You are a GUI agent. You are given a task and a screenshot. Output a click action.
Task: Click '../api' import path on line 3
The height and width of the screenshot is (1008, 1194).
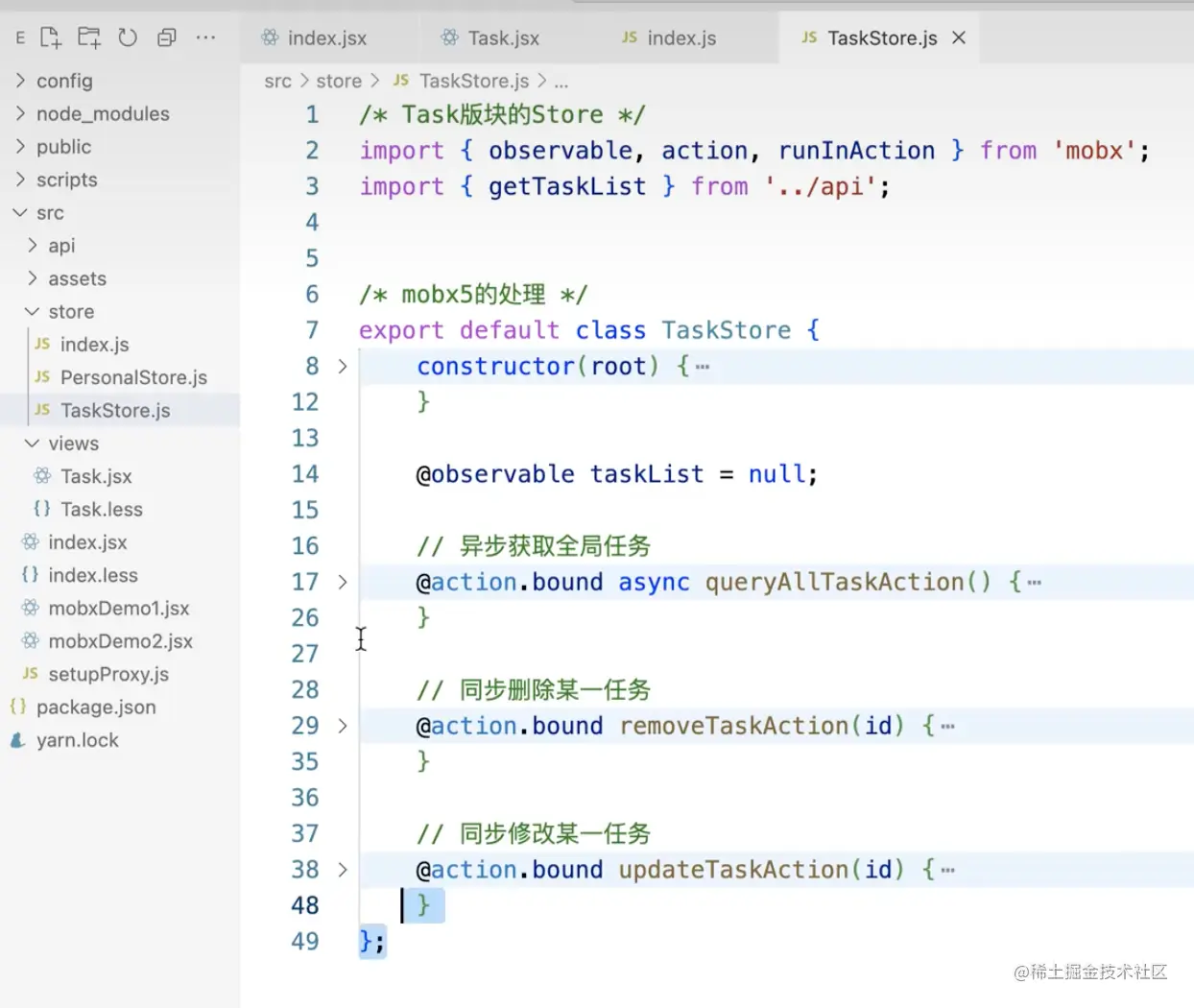(821, 186)
